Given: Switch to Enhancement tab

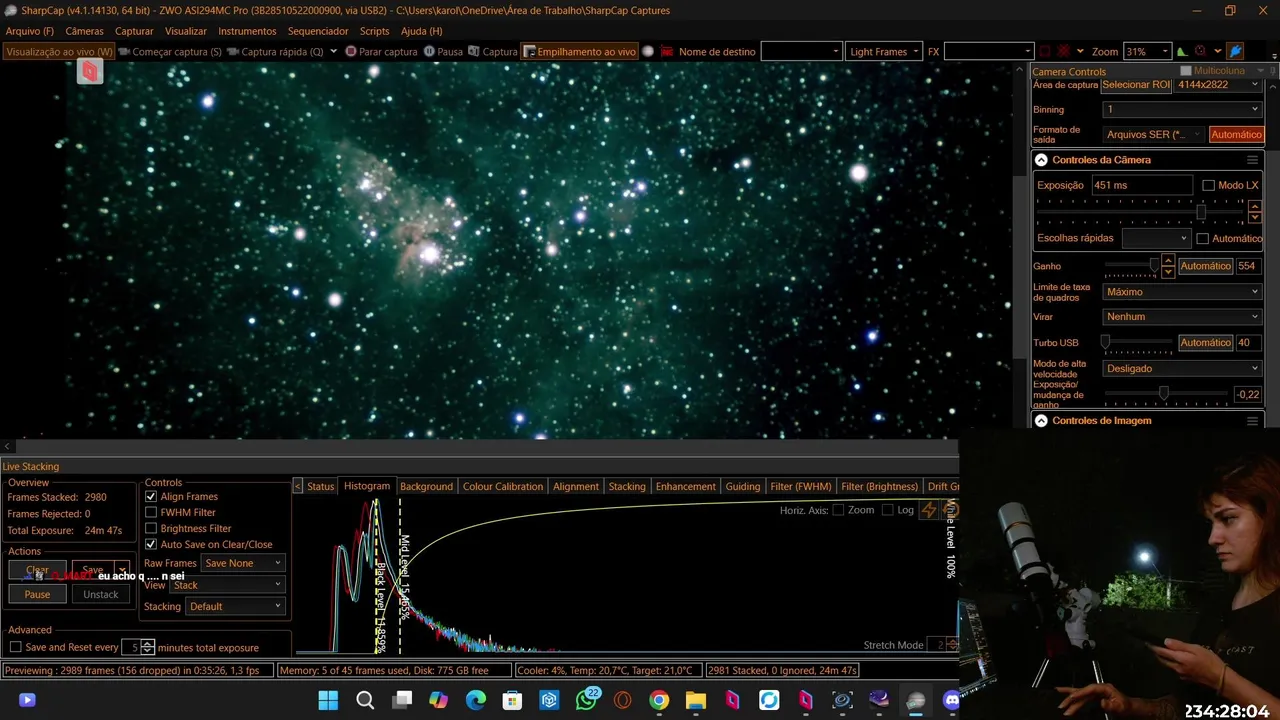Looking at the screenshot, I should pos(685,486).
